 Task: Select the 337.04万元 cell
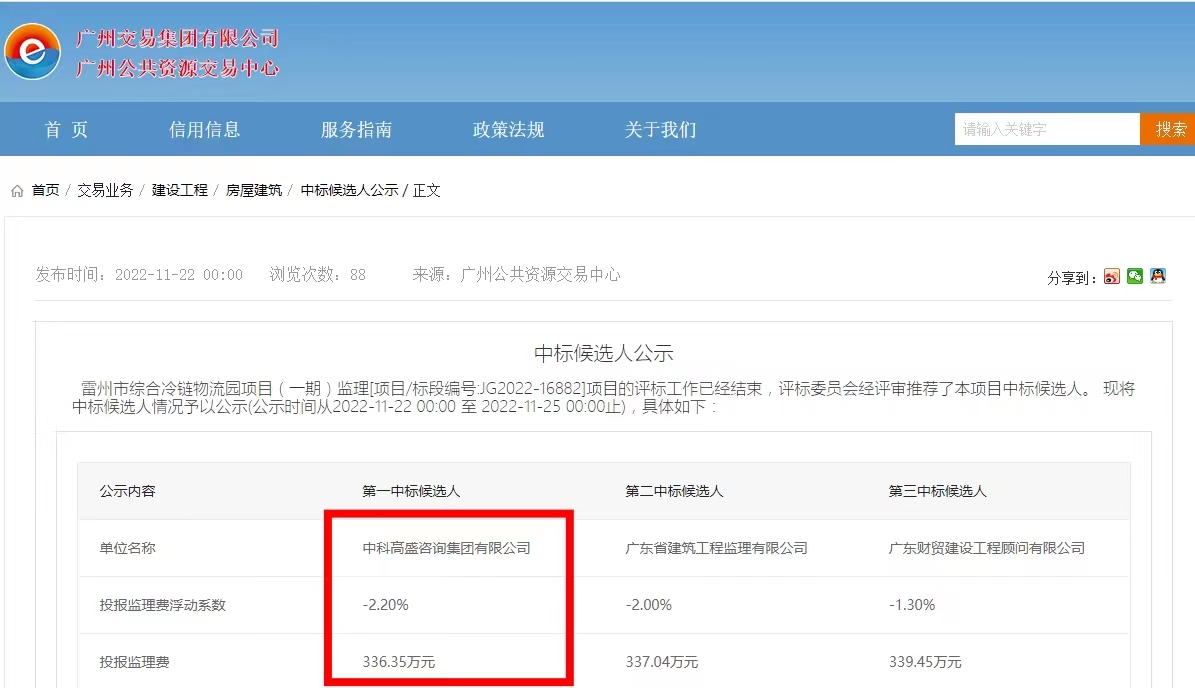click(x=662, y=662)
